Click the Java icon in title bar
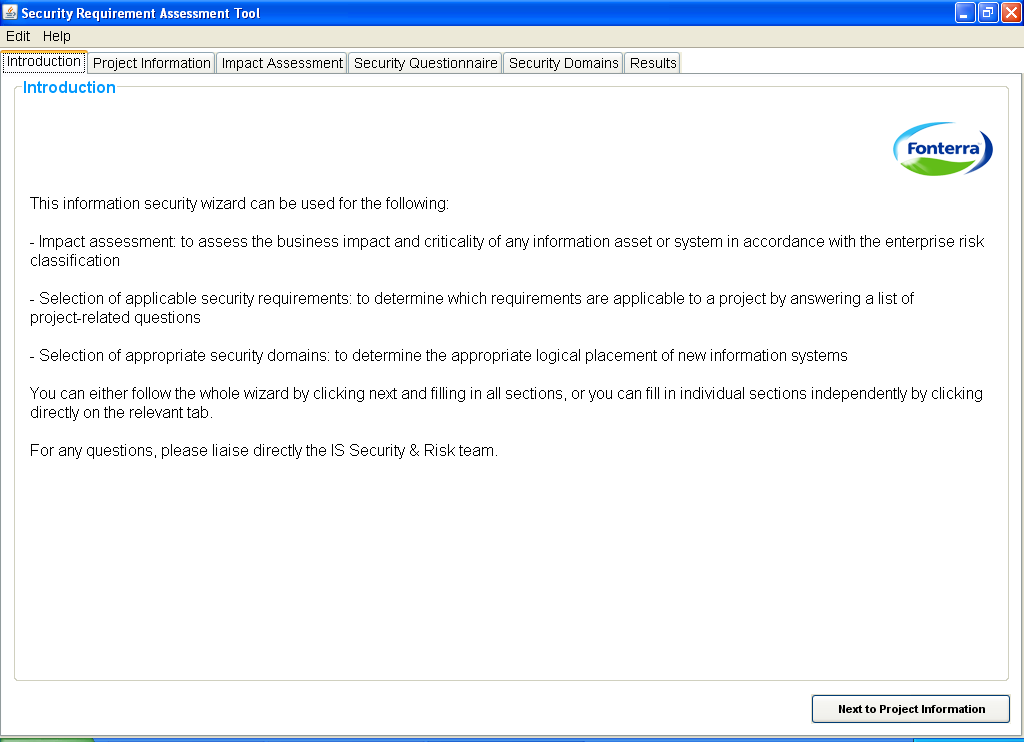1024x742 pixels. coord(10,12)
